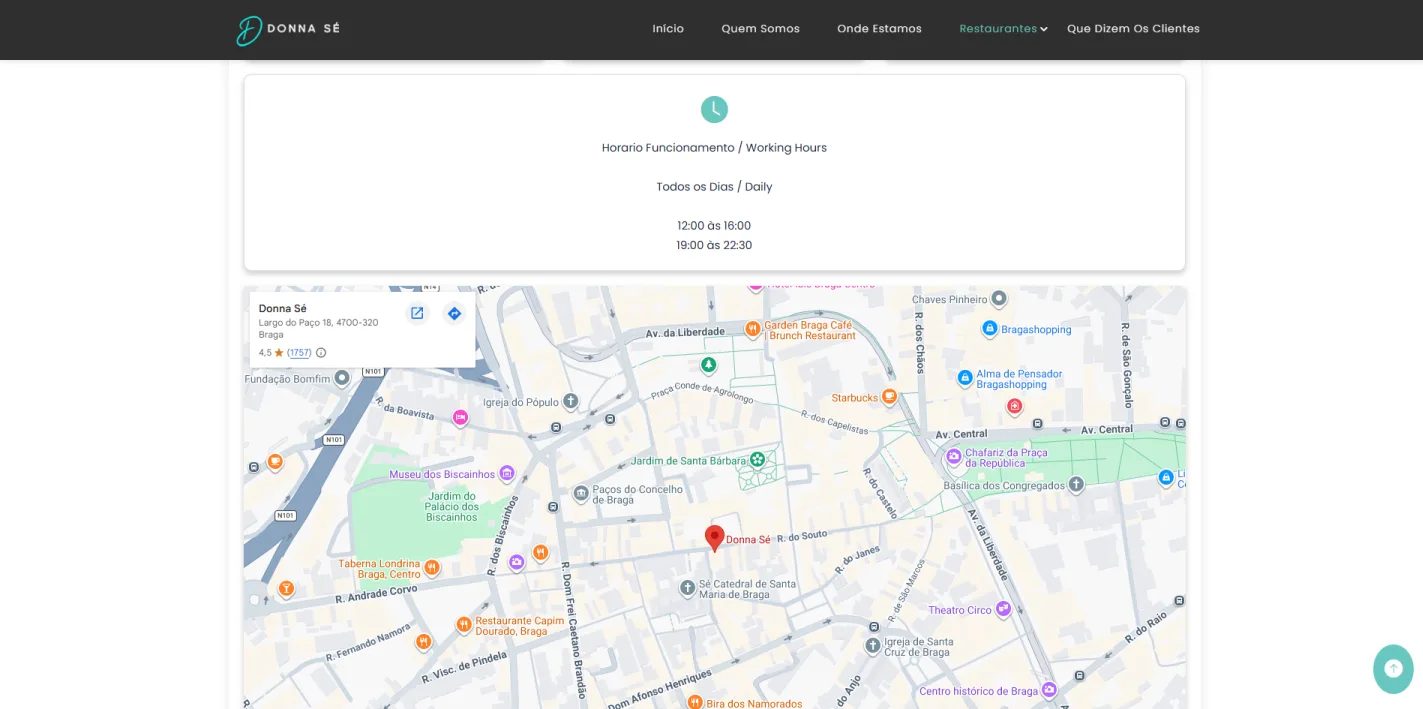Click the "19:00 às 22:30" hours text
This screenshot has height=709, width=1423.
714,245
